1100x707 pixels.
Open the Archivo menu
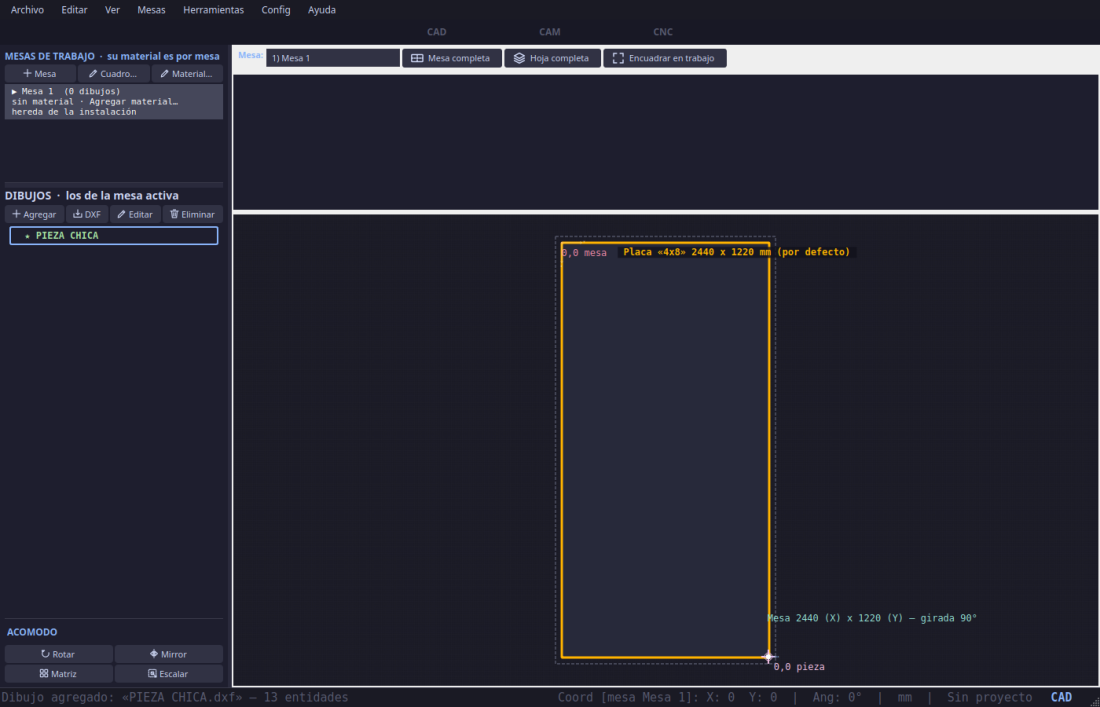click(27, 10)
